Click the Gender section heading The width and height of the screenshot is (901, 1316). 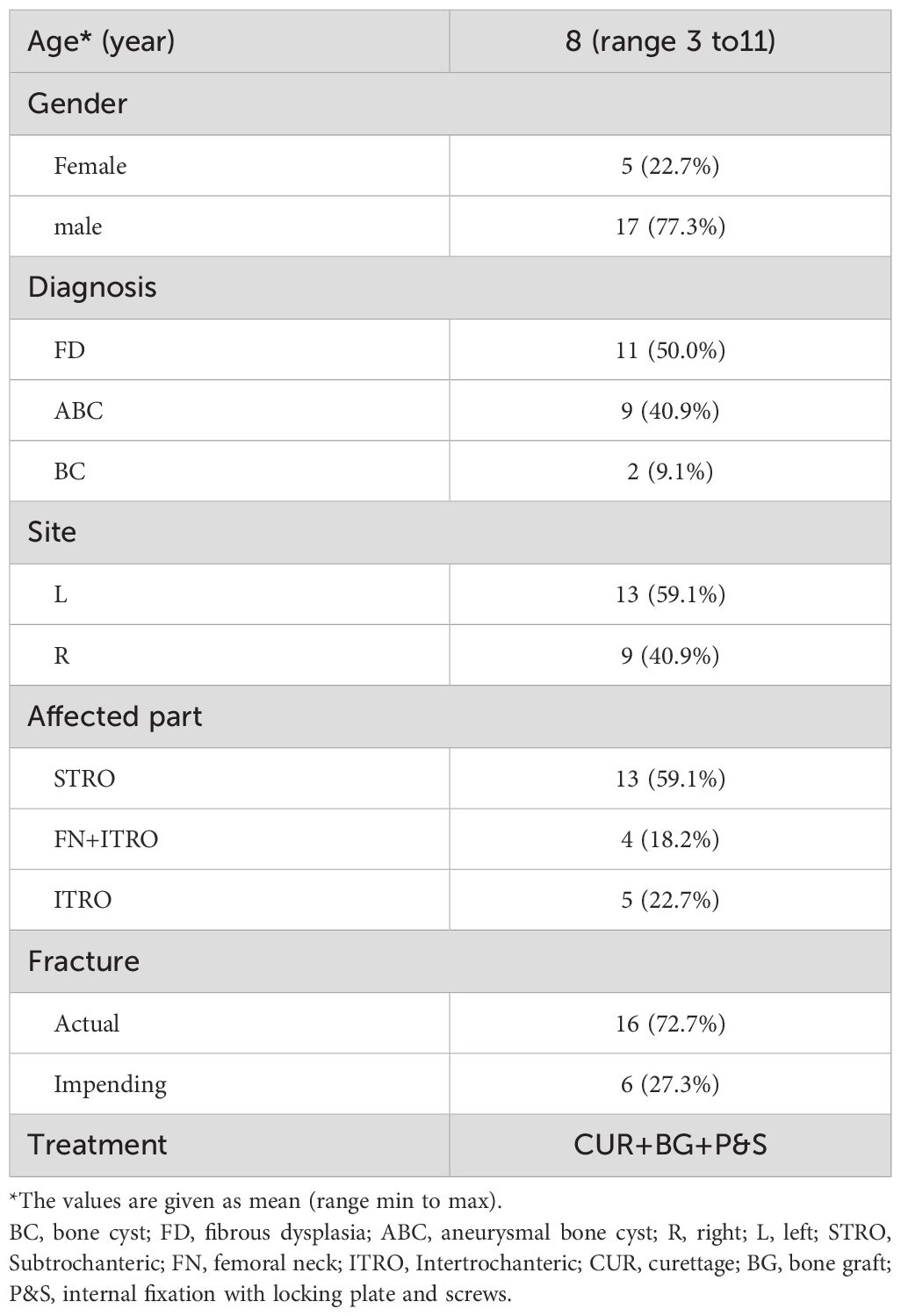(x=77, y=104)
